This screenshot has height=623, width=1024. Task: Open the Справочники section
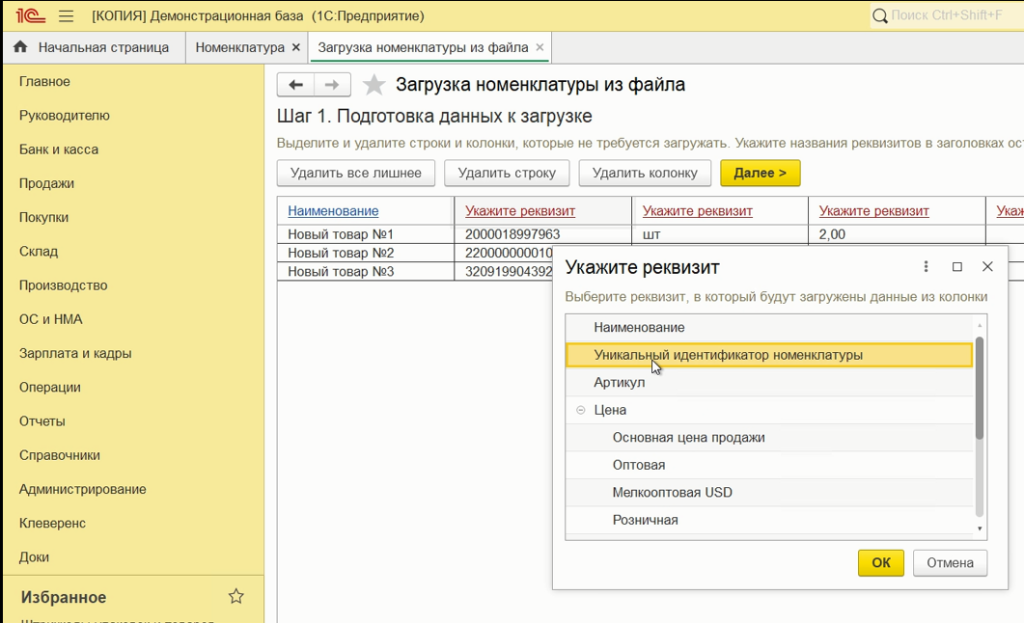click(59, 455)
